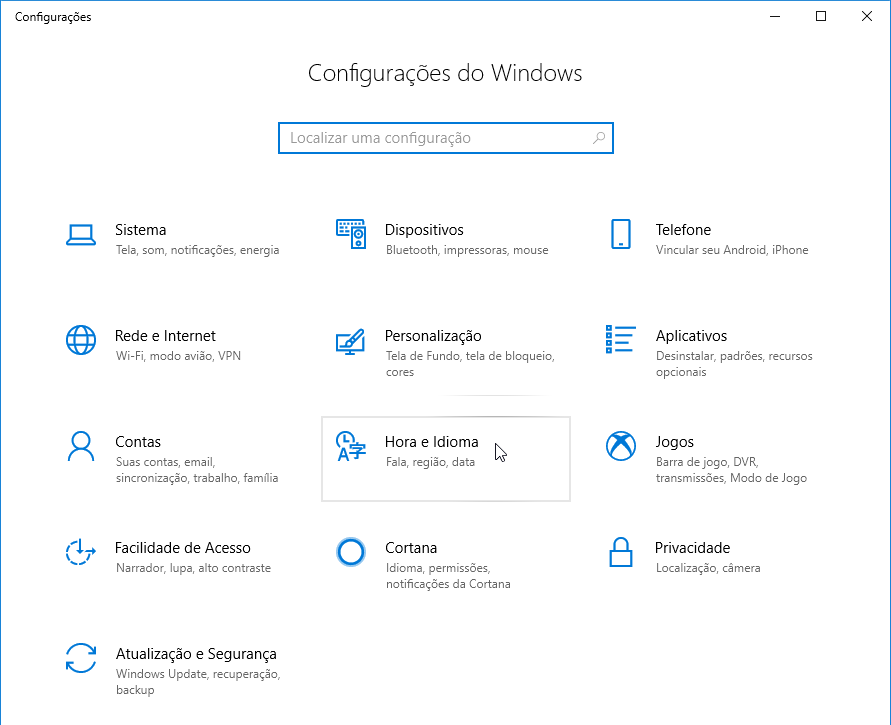Open the Aplicativos list icon
This screenshot has height=725, width=891.
(x=621, y=339)
